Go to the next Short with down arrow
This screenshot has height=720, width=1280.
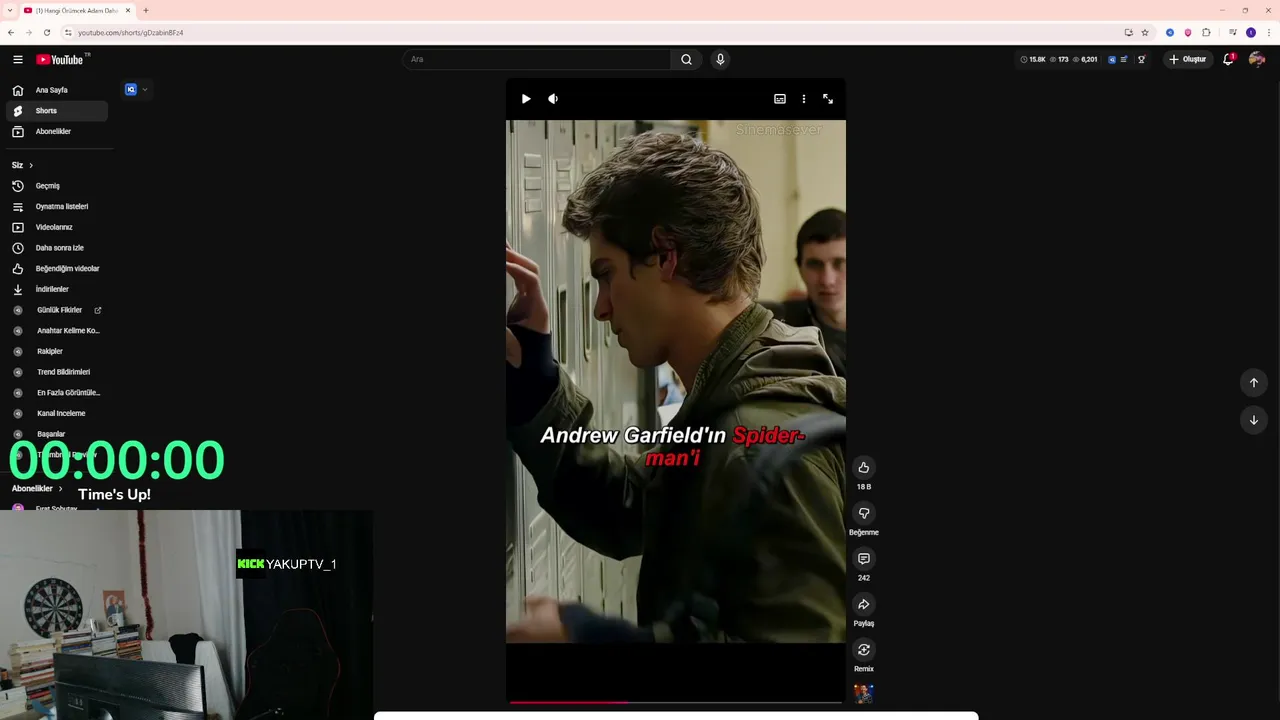[x=1254, y=420]
